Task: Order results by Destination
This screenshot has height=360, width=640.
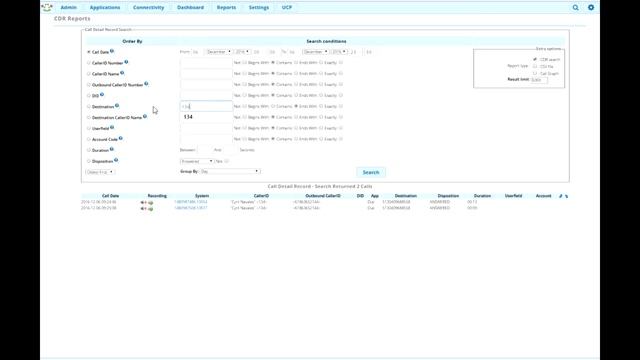Action: click(89, 107)
